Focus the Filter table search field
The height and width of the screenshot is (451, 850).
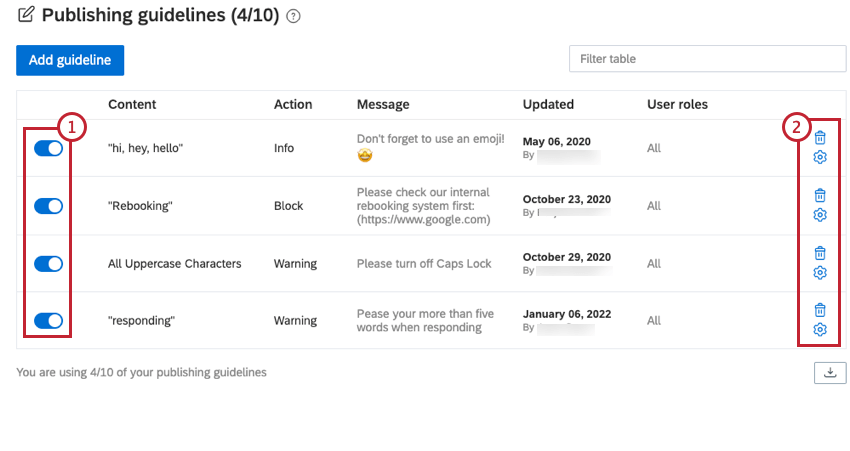point(707,59)
